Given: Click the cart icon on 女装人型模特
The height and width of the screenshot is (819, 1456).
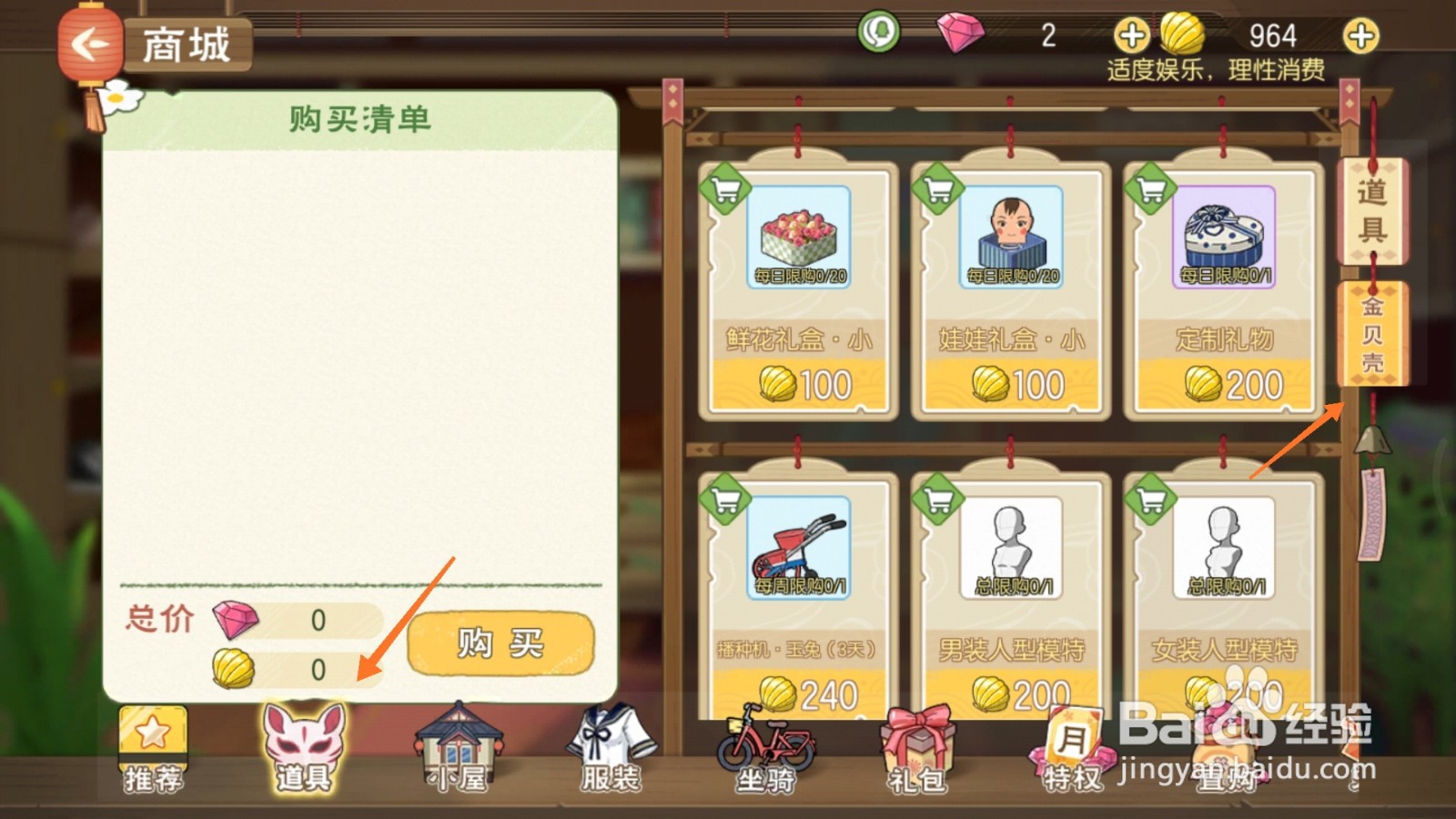Looking at the screenshot, I should (1151, 500).
